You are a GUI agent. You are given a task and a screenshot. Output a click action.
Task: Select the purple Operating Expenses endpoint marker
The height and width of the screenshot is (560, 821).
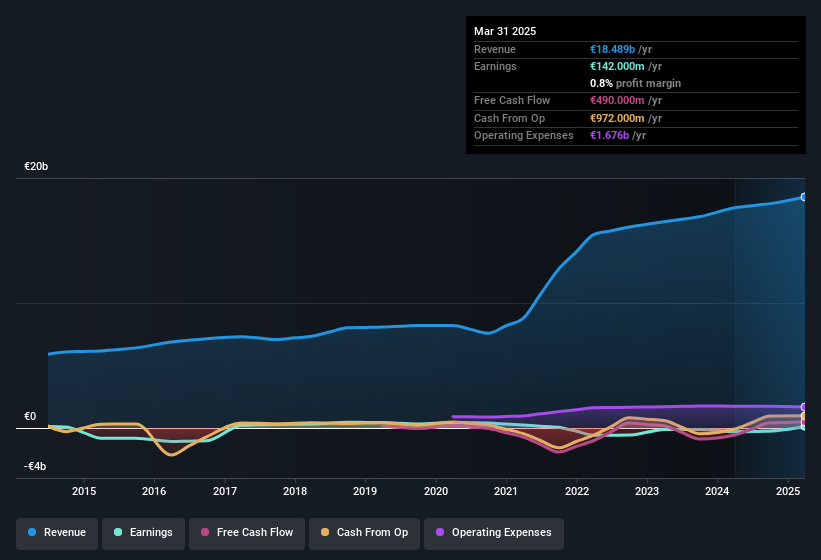tap(804, 407)
